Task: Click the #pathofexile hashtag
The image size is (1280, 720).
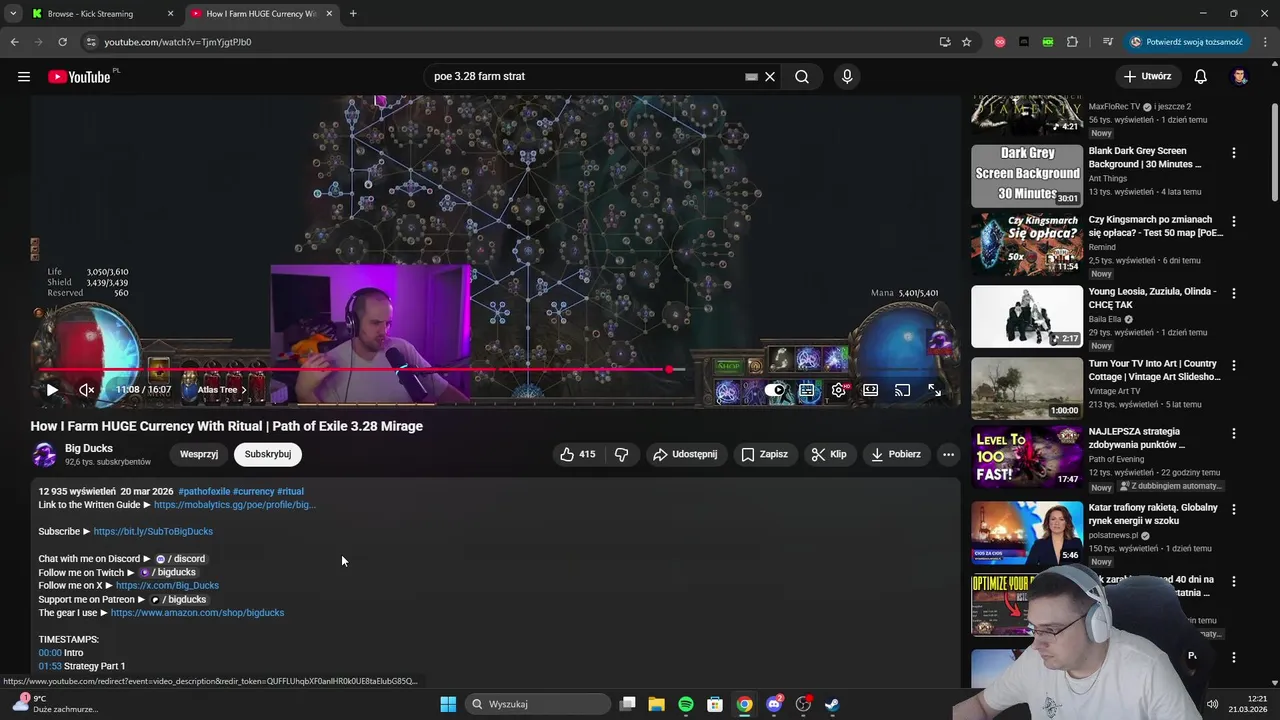Action: point(204,492)
